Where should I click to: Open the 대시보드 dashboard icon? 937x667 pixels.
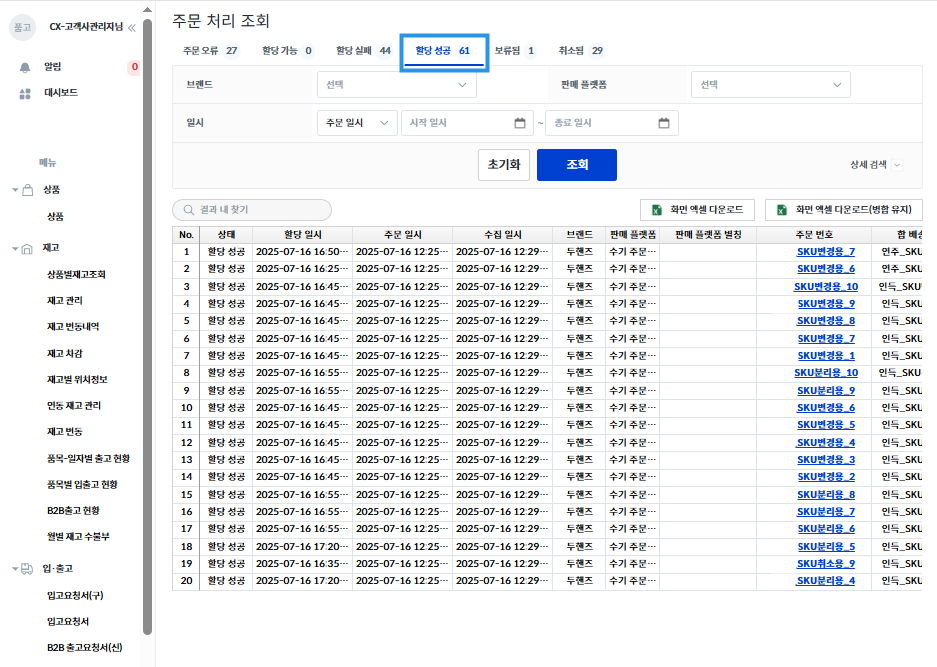tap(25, 93)
